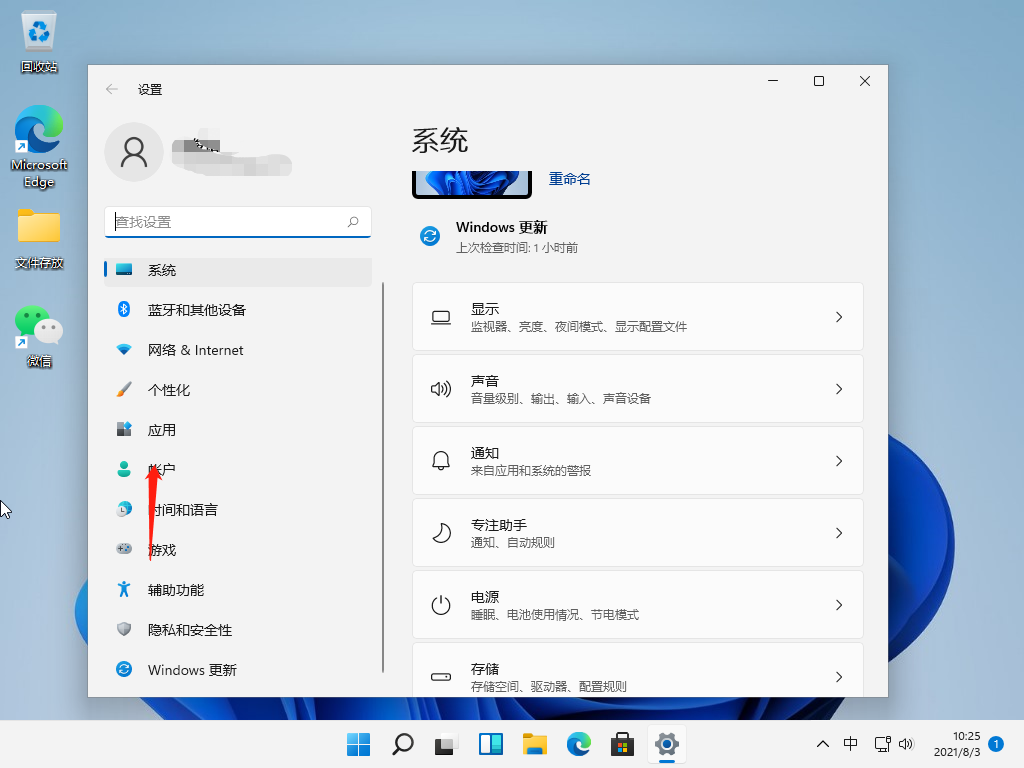Click the back arrow in Settings

coord(111,89)
